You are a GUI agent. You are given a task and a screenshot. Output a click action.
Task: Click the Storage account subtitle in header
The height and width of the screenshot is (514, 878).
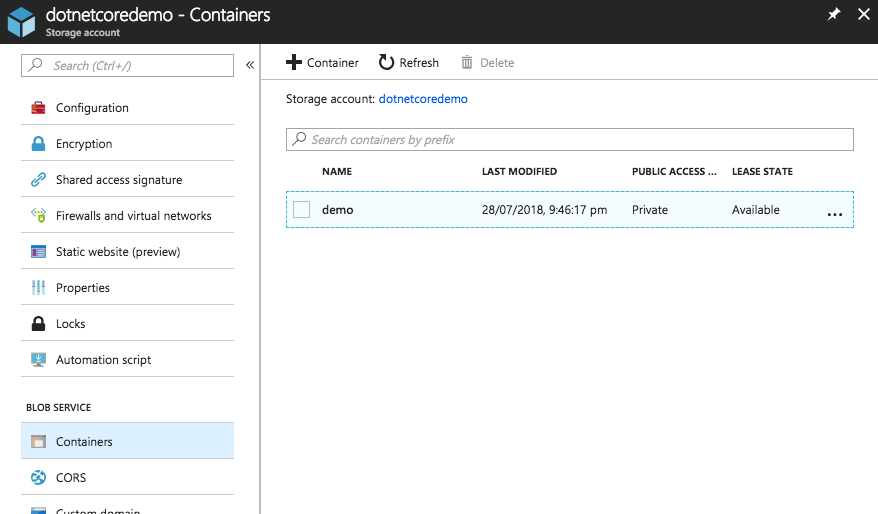tap(83, 32)
